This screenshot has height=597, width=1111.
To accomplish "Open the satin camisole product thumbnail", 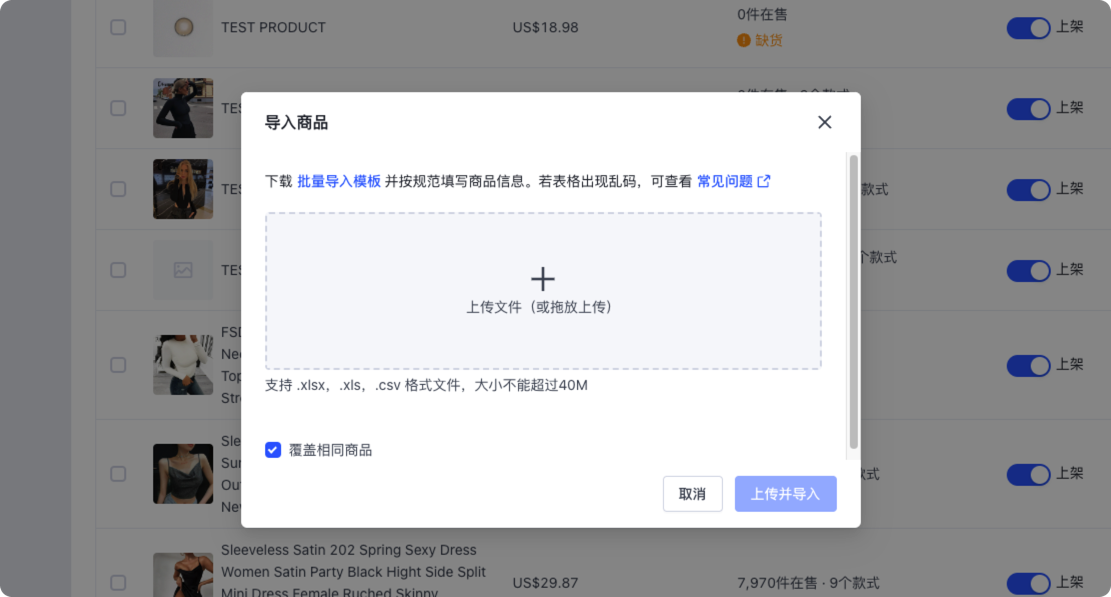I will [183, 474].
